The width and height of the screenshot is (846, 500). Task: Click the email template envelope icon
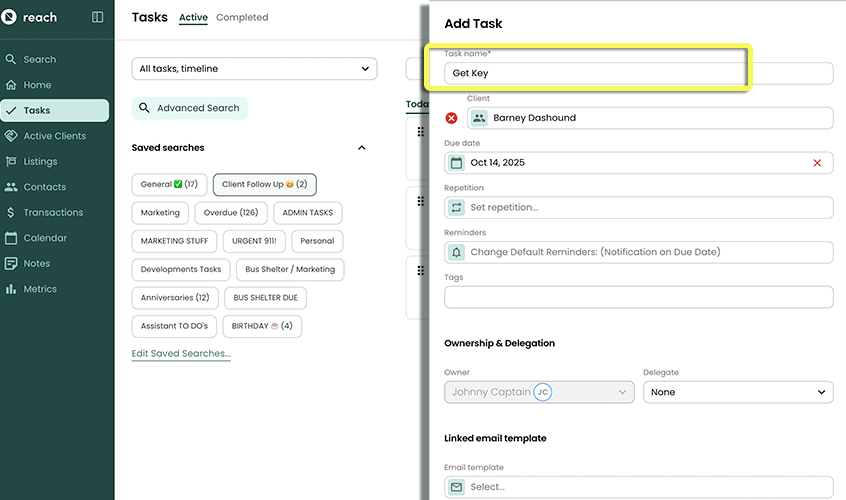coord(457,487)
